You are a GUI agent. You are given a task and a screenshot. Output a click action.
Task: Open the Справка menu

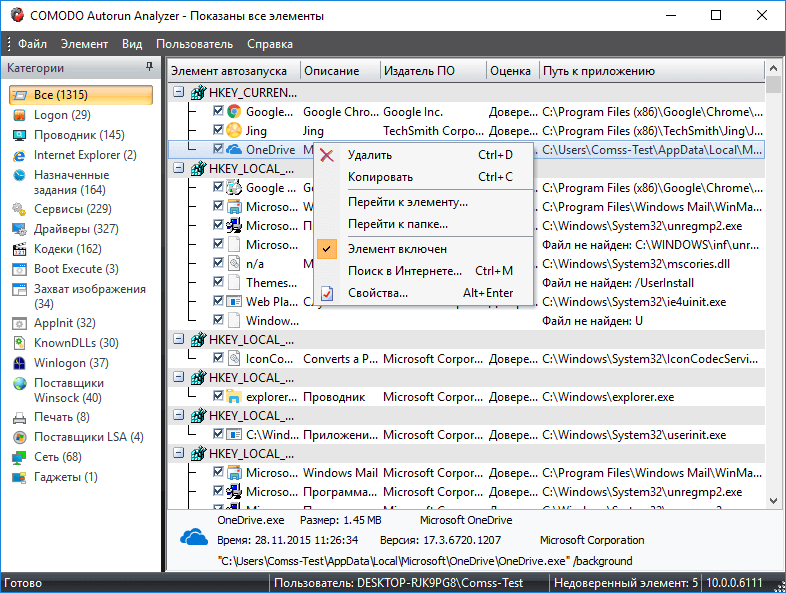coord(270,44)
